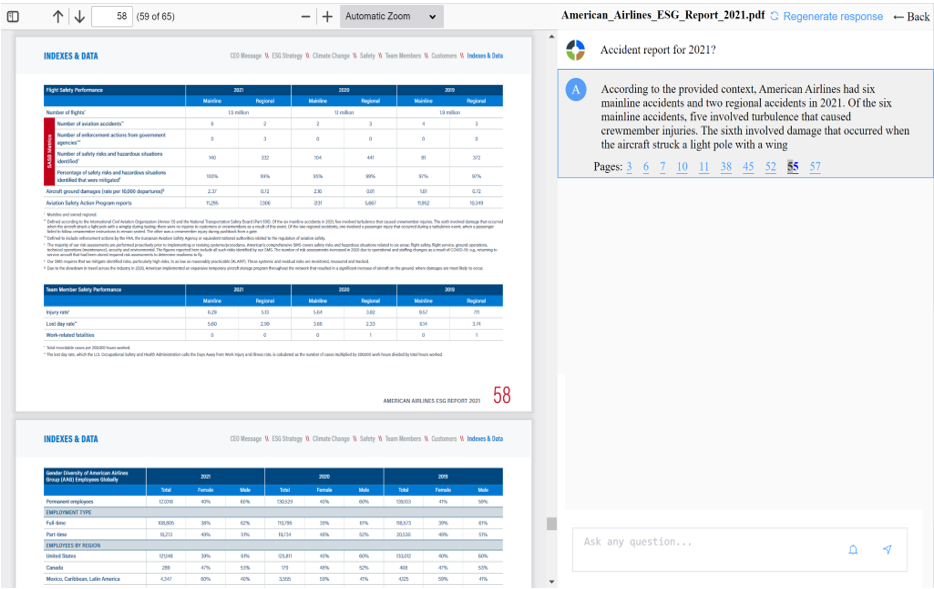Zoom out of the PDF

click(x=306, y=17)
